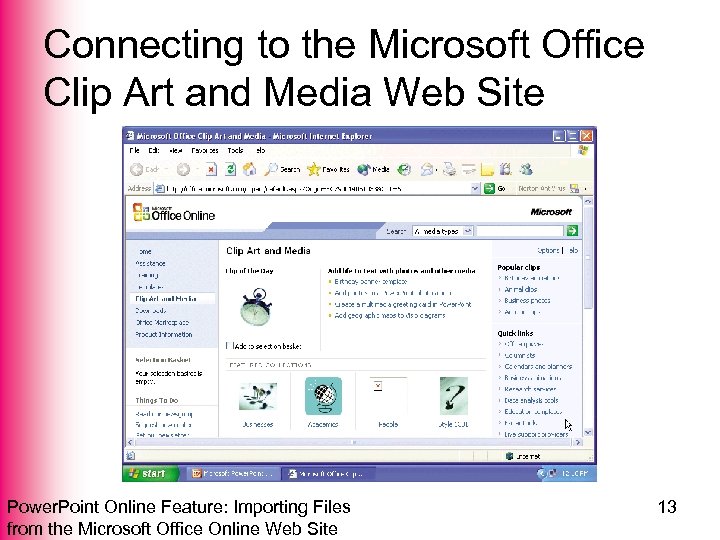
Task: Click the History icon in the toolbar
Action: click(x=404, y=169)
